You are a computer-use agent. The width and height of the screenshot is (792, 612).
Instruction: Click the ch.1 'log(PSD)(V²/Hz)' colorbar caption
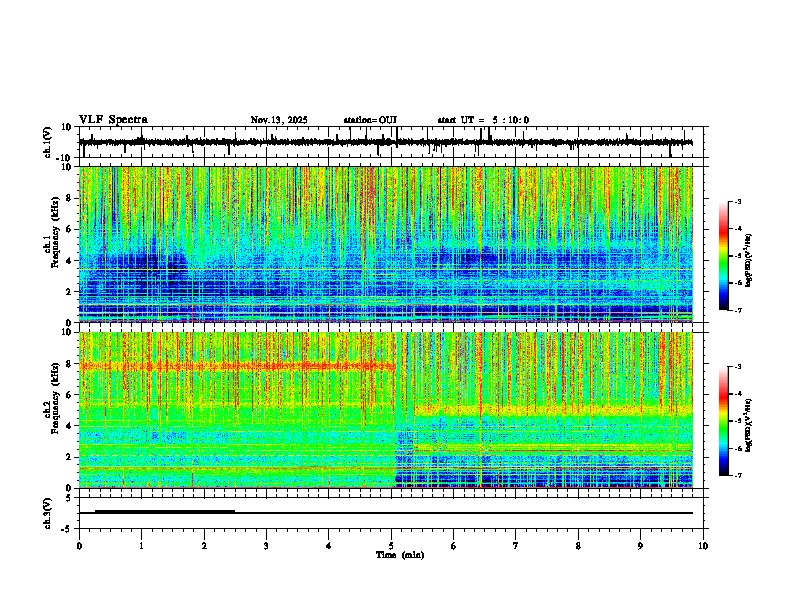[749, 261]
